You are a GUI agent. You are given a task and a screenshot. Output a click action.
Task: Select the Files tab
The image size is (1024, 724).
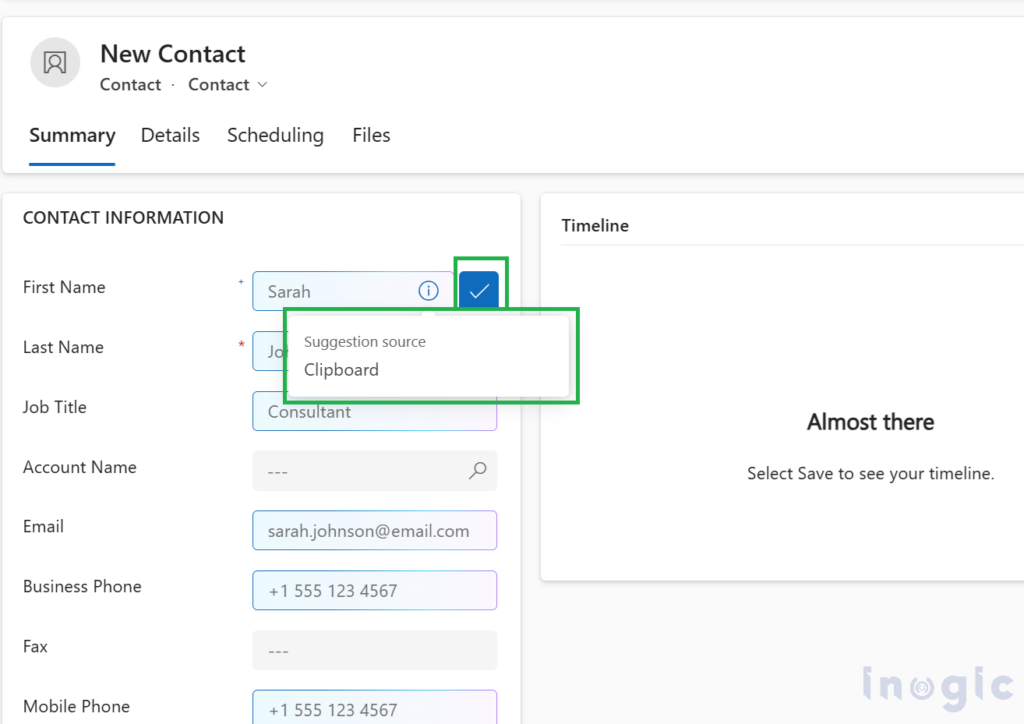tap(371, 135)
